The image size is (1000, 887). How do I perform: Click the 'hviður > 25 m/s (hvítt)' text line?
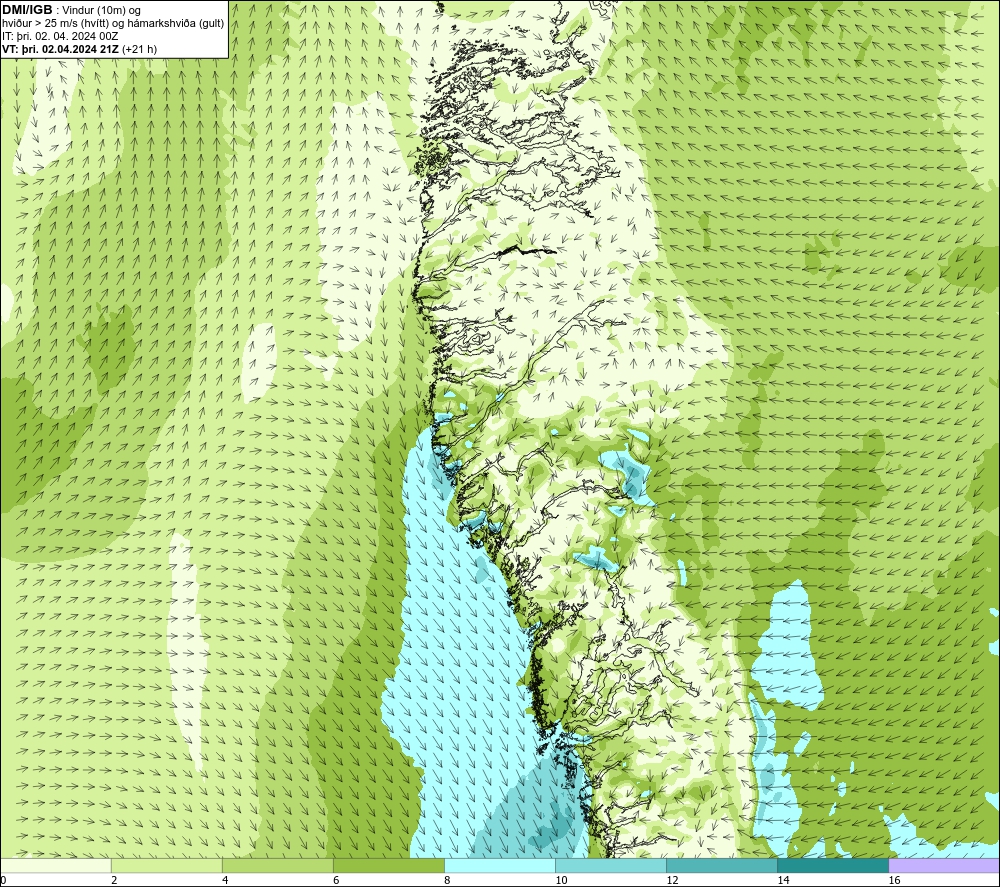click(113, 24)
